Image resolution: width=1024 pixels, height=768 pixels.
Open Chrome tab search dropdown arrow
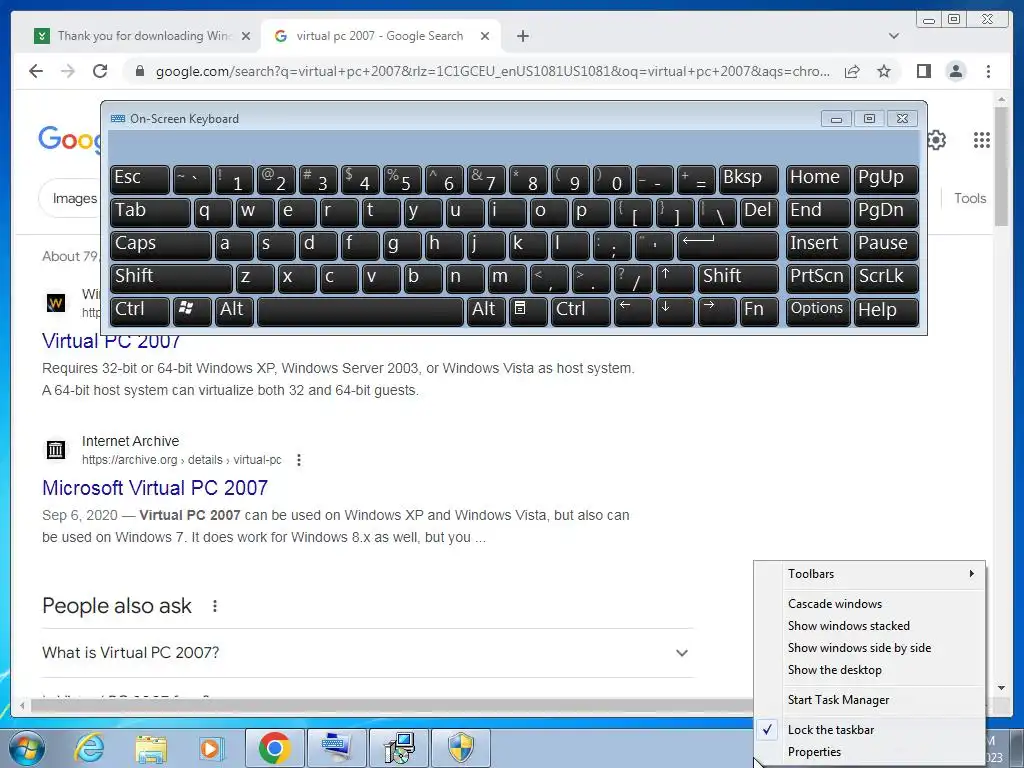point(893,36)
